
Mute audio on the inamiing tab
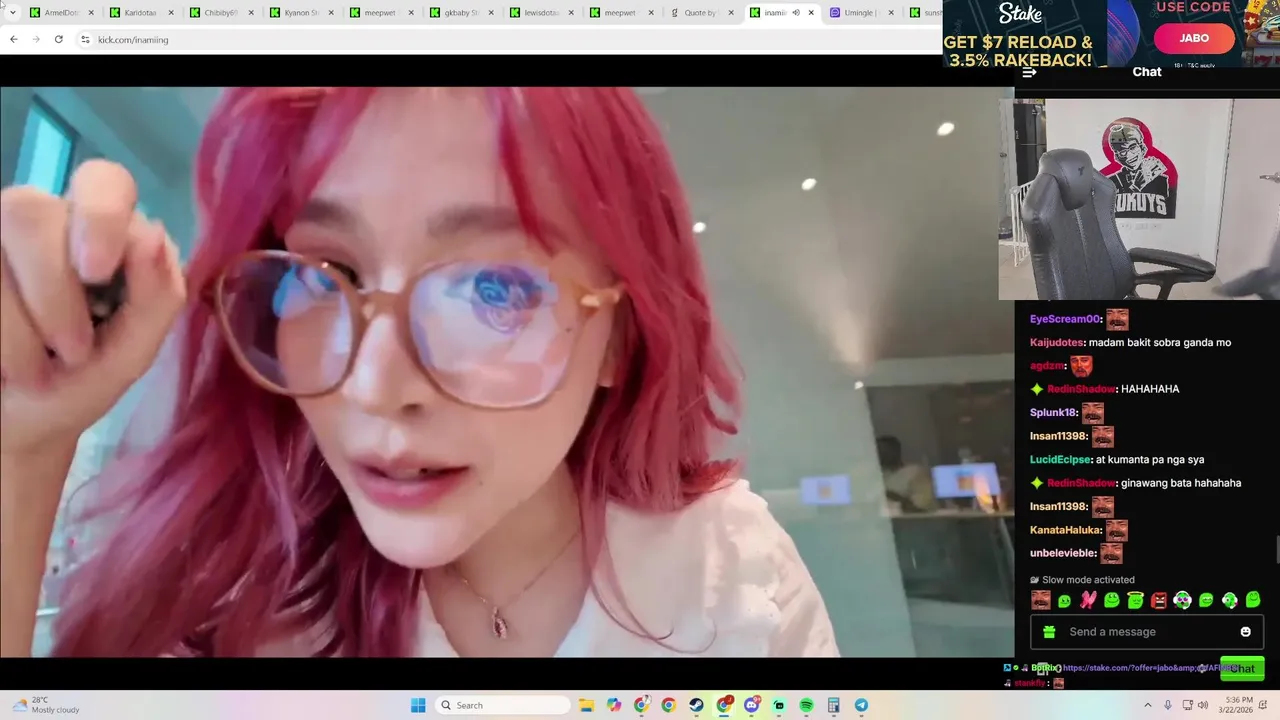coord(796,13)
